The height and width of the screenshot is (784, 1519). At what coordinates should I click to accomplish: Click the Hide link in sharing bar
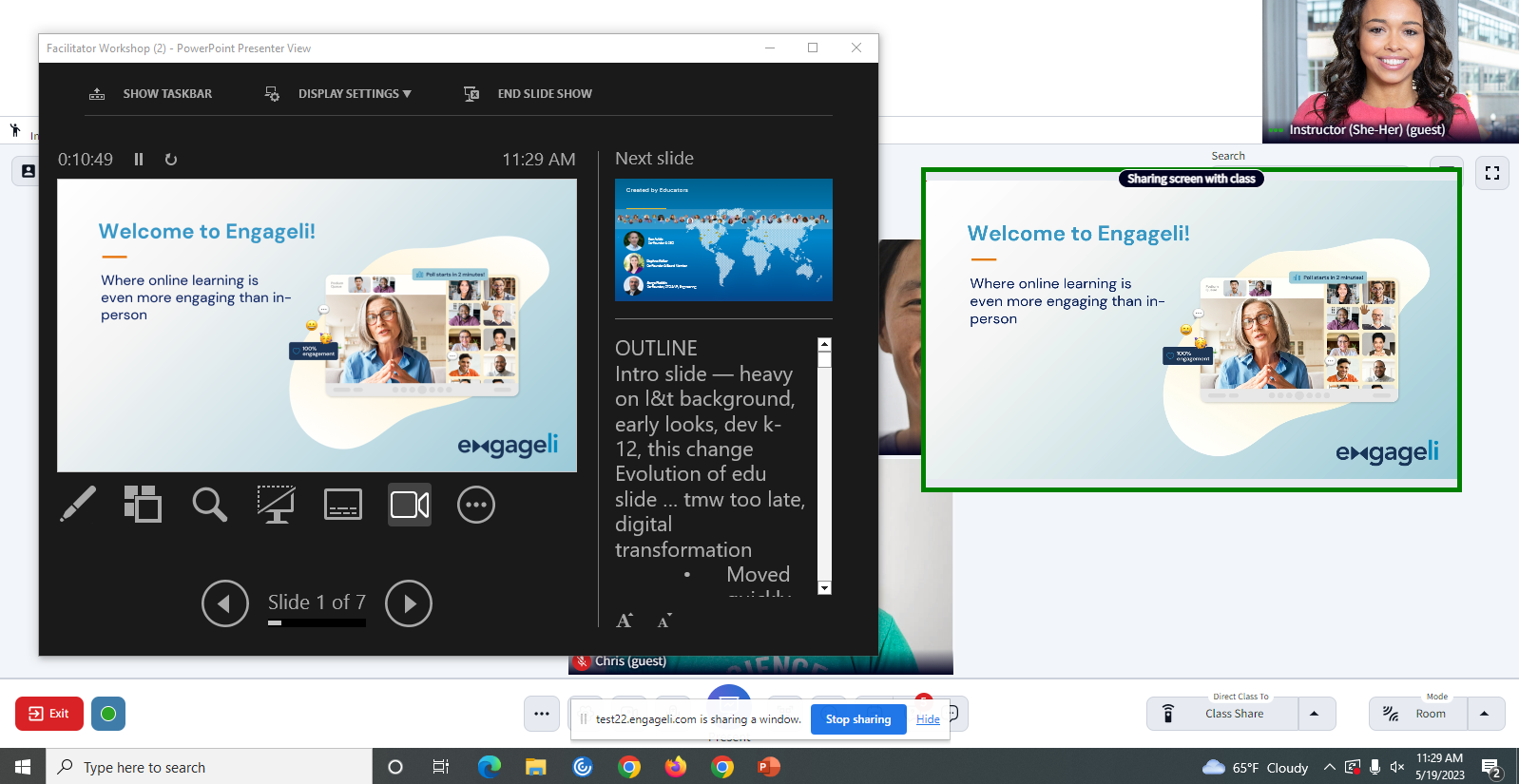click(928, 719)
